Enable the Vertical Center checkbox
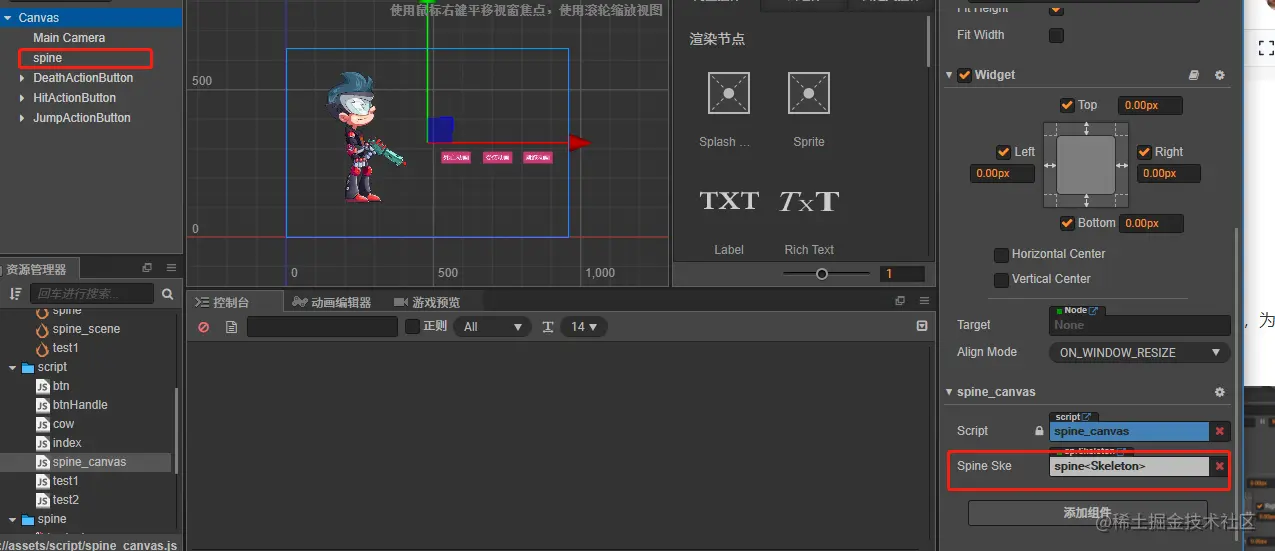 click(1001, 280)
